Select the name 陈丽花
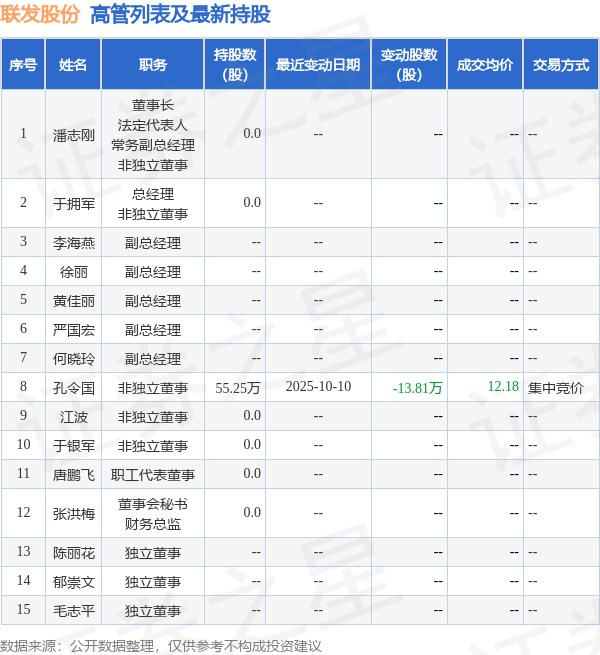 coord(74,553)
